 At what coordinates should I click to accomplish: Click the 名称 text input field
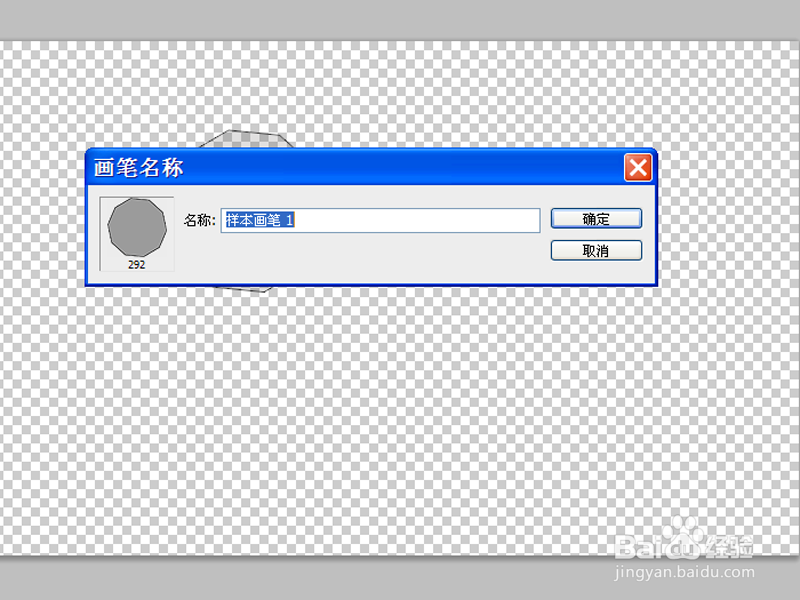(x=380, y=220)
